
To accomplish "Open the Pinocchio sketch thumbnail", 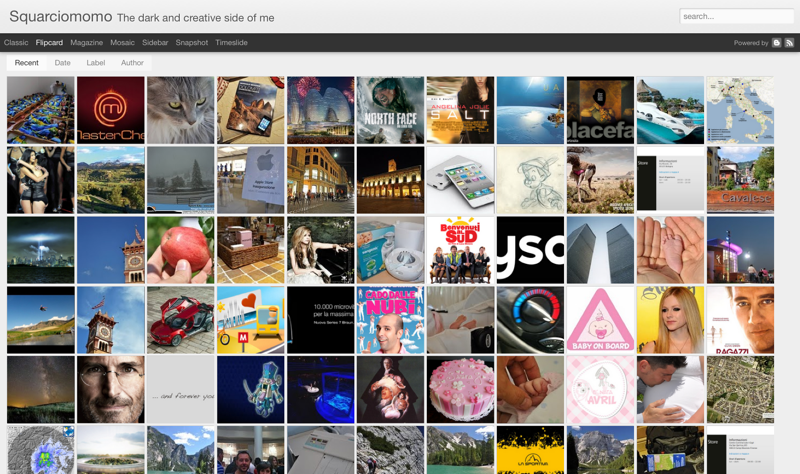I will [530, 180].
